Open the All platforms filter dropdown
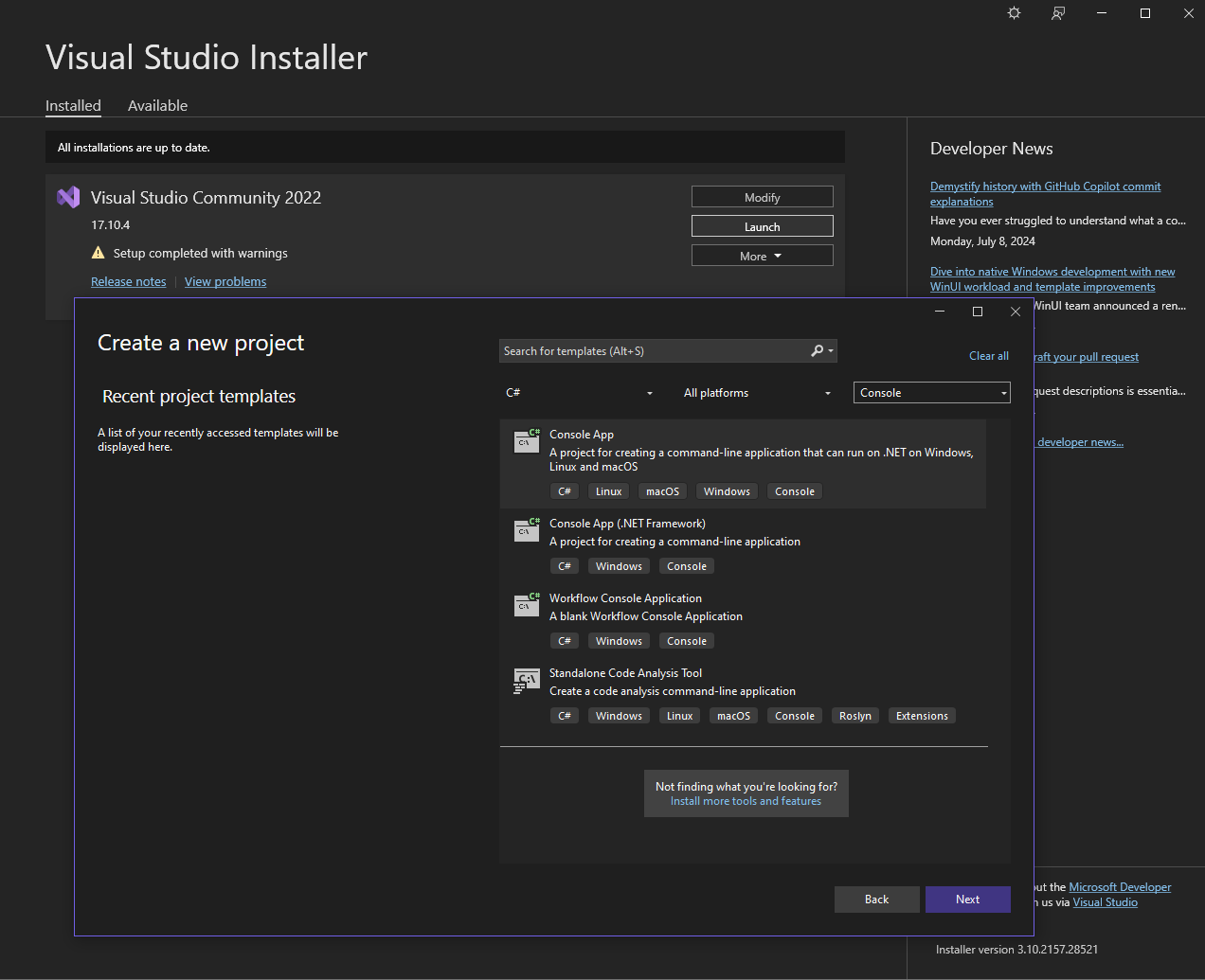 coord(757,393)
